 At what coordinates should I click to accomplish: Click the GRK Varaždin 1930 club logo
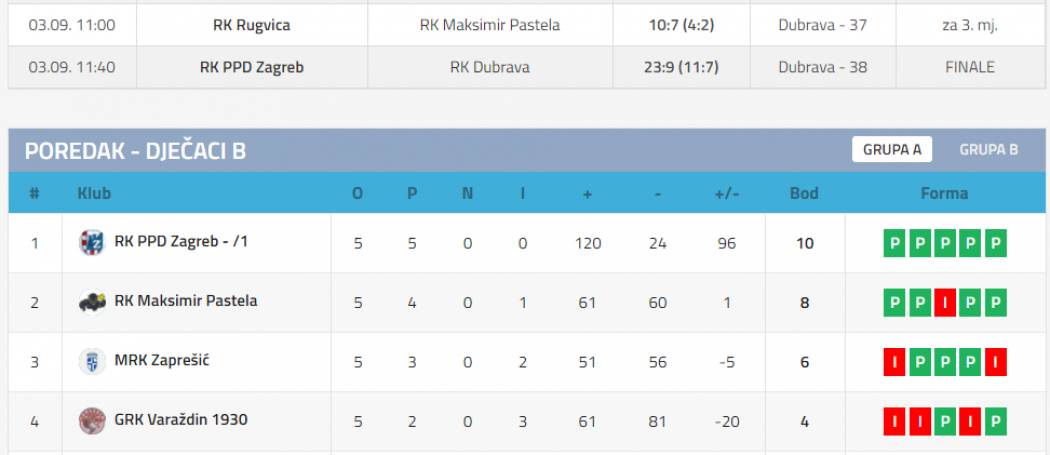[92, 421]
